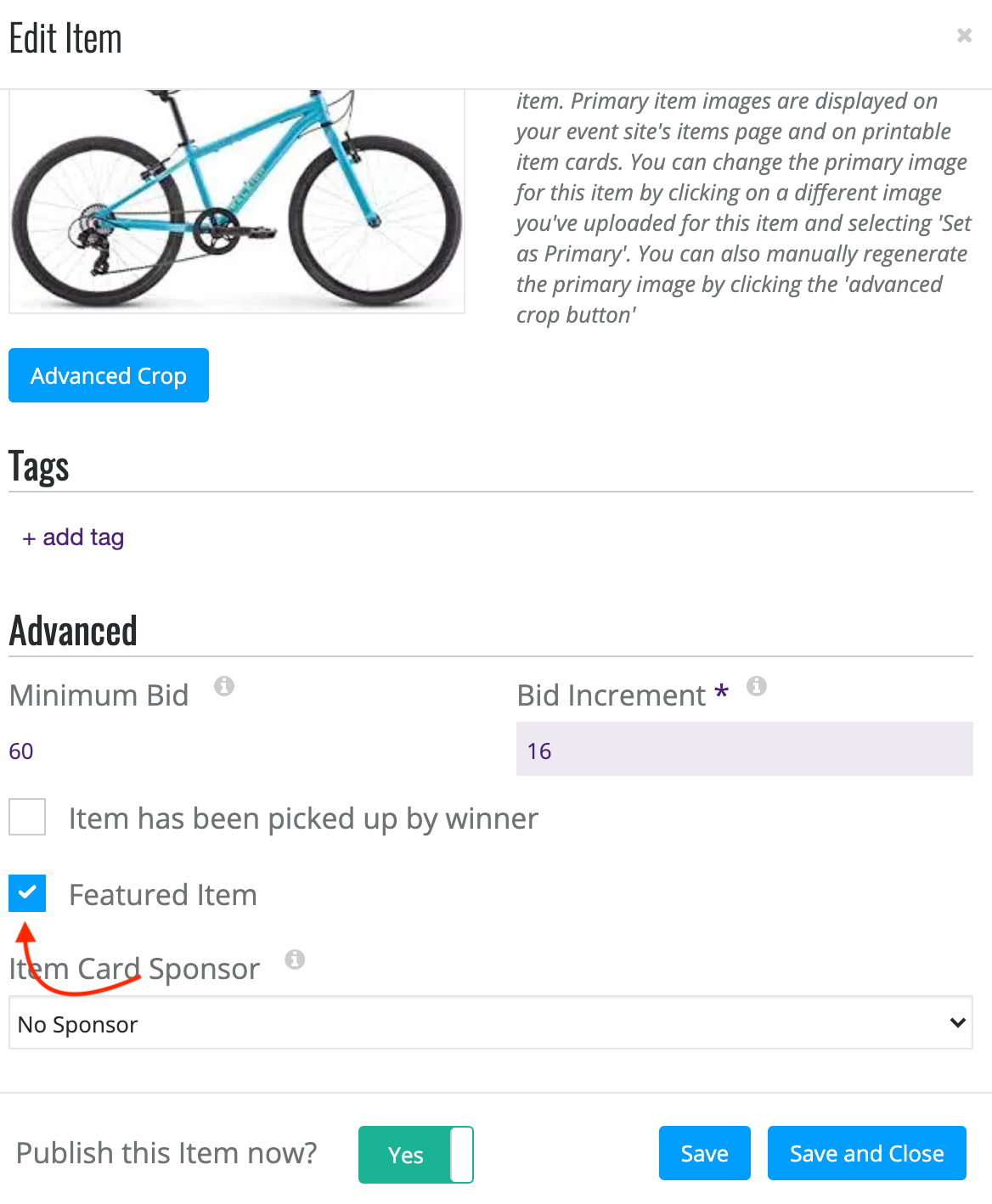The width and height of the screenshot is (992, 1204).
Task: Click the Save button
Action: 705,1153
